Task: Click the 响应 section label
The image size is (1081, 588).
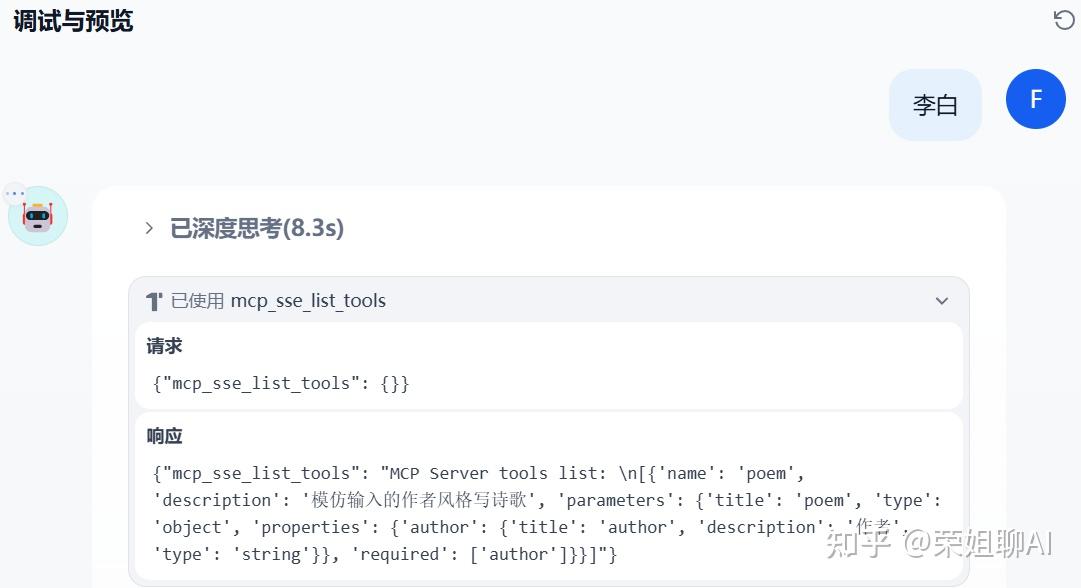Action: [165, 436]
